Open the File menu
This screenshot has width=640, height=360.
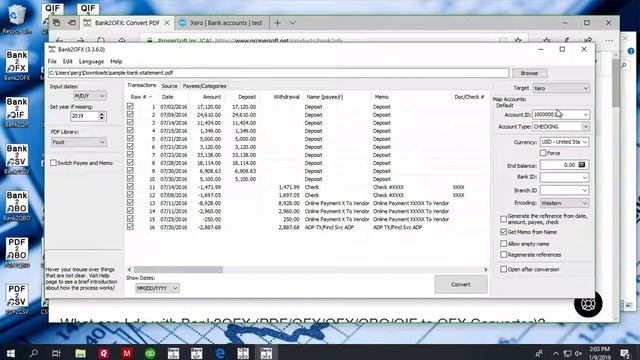[52, 61]
